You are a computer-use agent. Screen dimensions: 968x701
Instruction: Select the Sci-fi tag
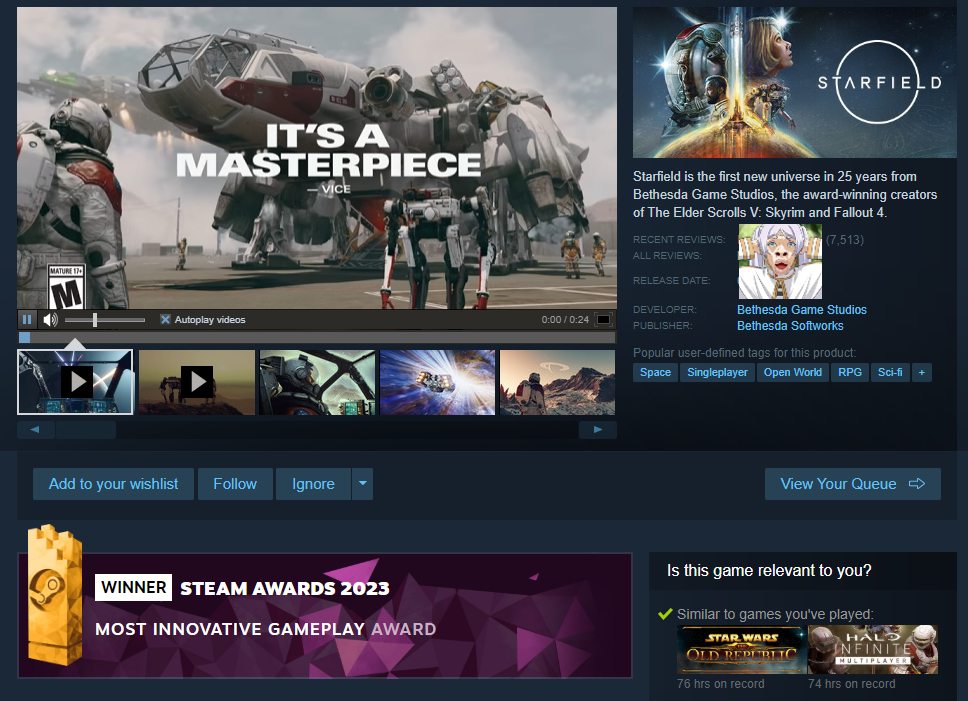(890, 372)
